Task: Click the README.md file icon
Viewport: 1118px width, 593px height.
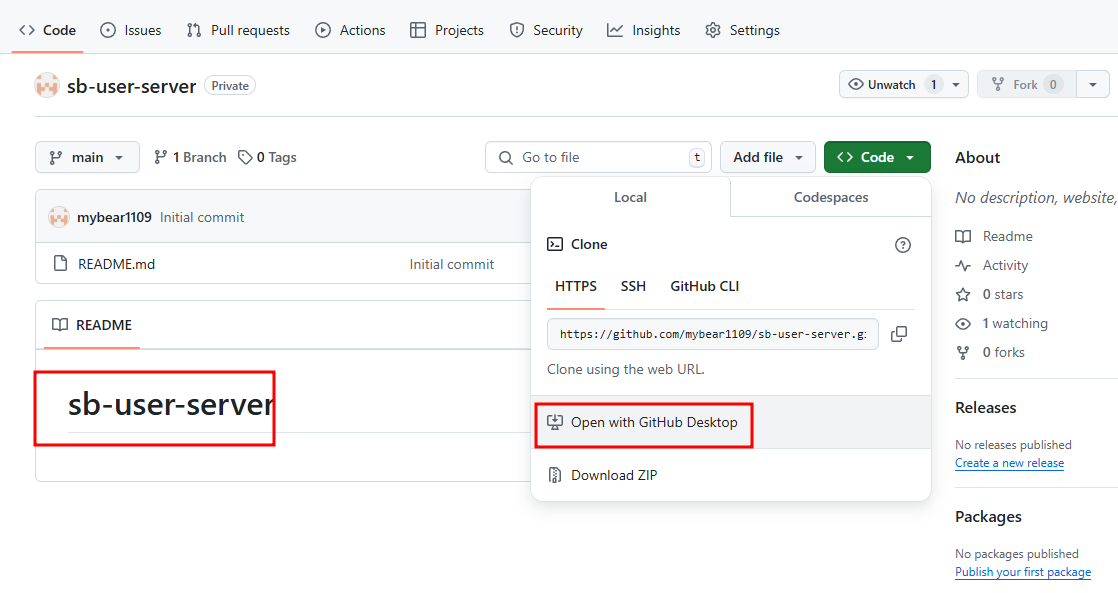Action: pyautogui.click(x=61, y=264)
